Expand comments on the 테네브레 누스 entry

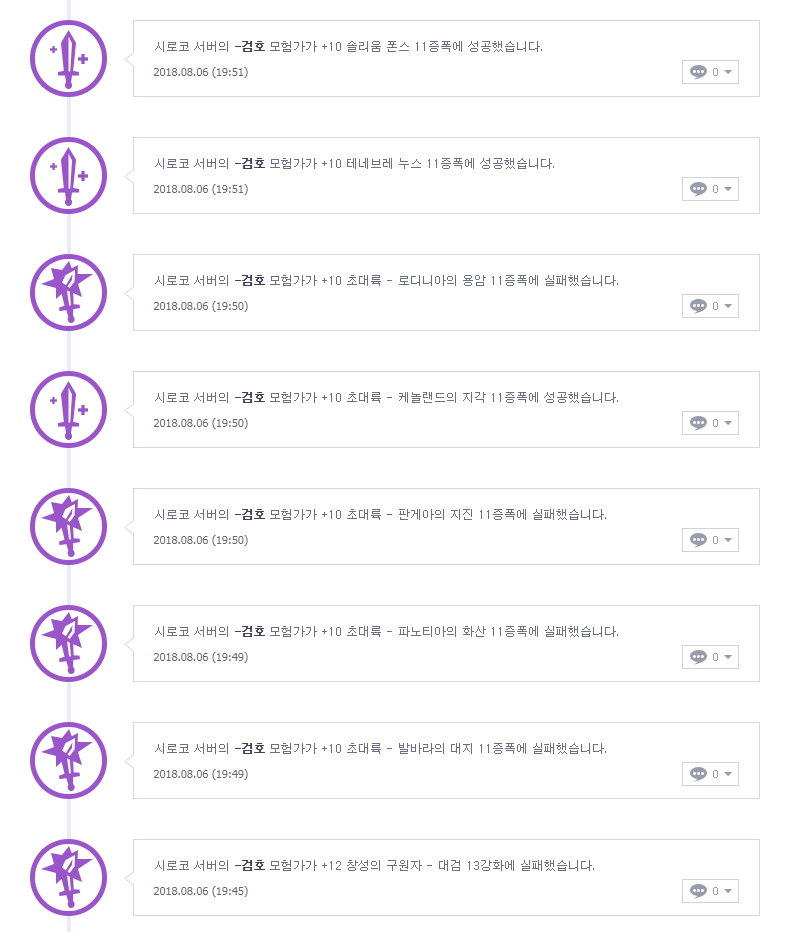point(710,189)
